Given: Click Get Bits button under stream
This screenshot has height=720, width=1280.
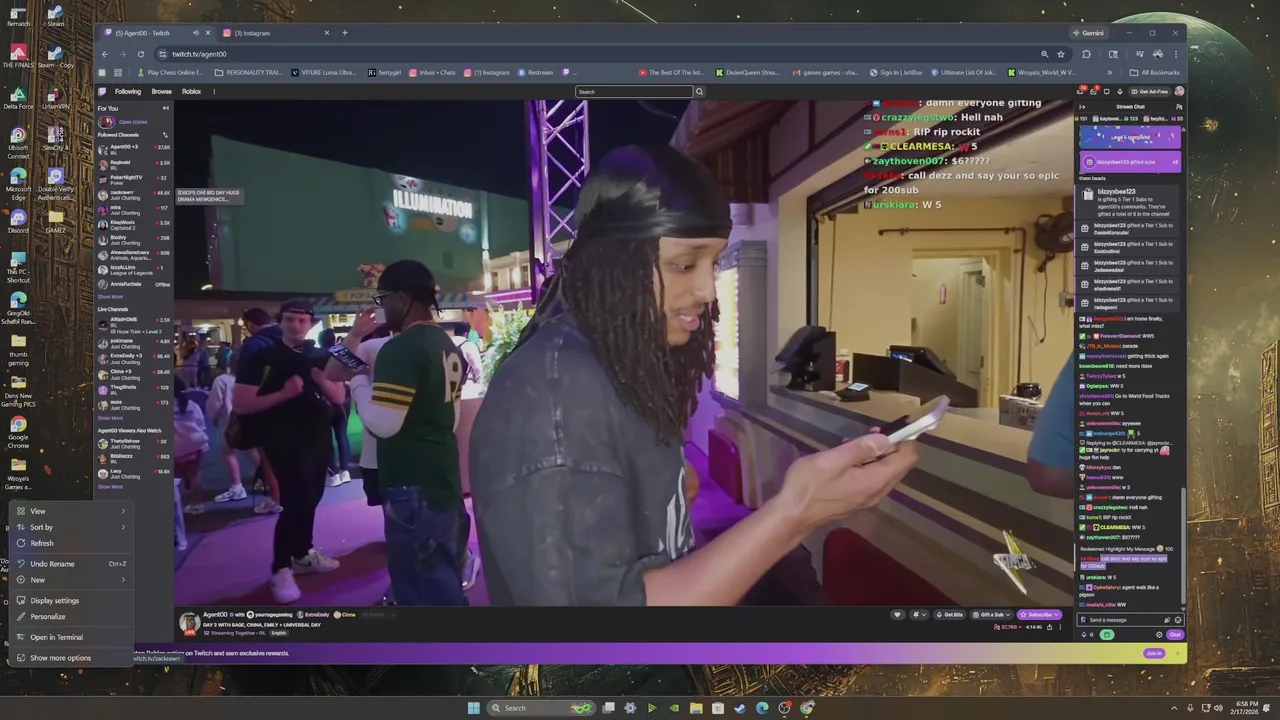Looking at the screenshot, I should pyautogui.click(x=949, y=615).
